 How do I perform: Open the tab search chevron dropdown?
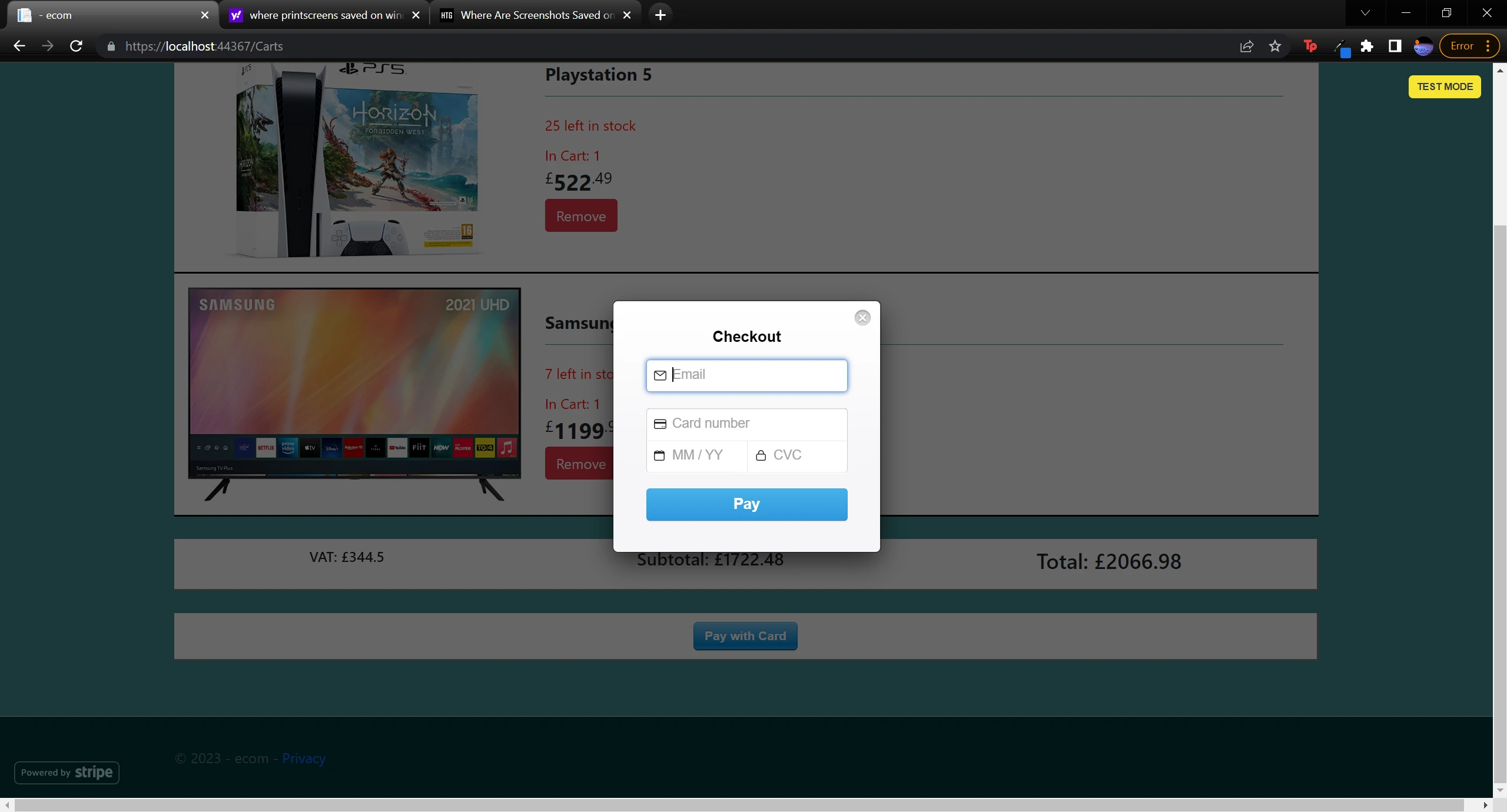coord(1365,12)
